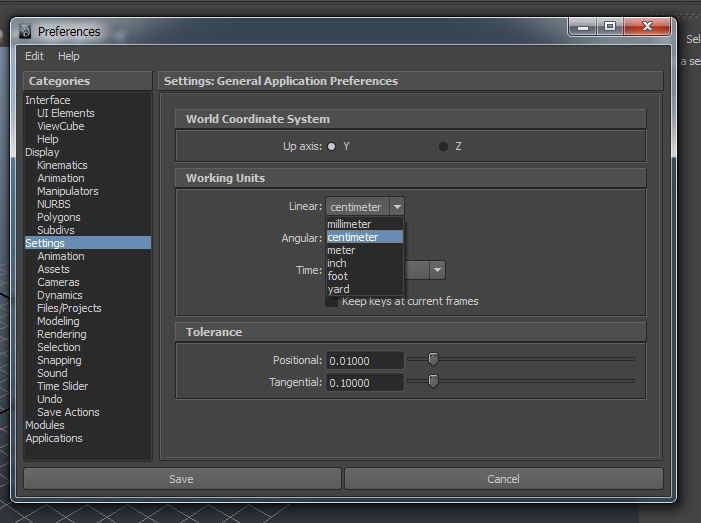This screenshot has height=523, width=701.
Task: Select UI Elements category
Action: click(x=88, y=113)
